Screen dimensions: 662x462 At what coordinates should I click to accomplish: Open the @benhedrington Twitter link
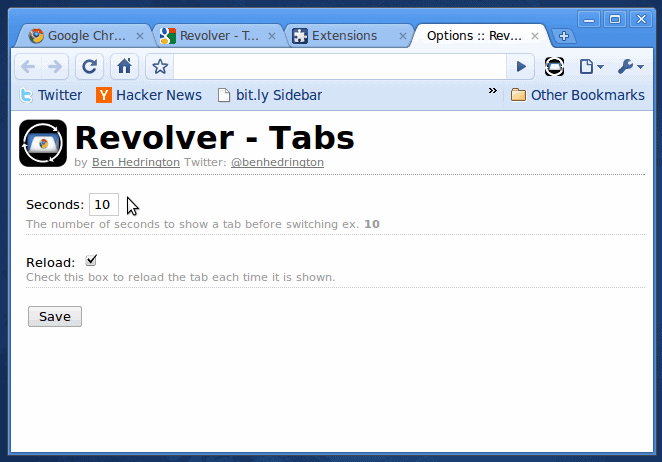[x=277, y=162]
